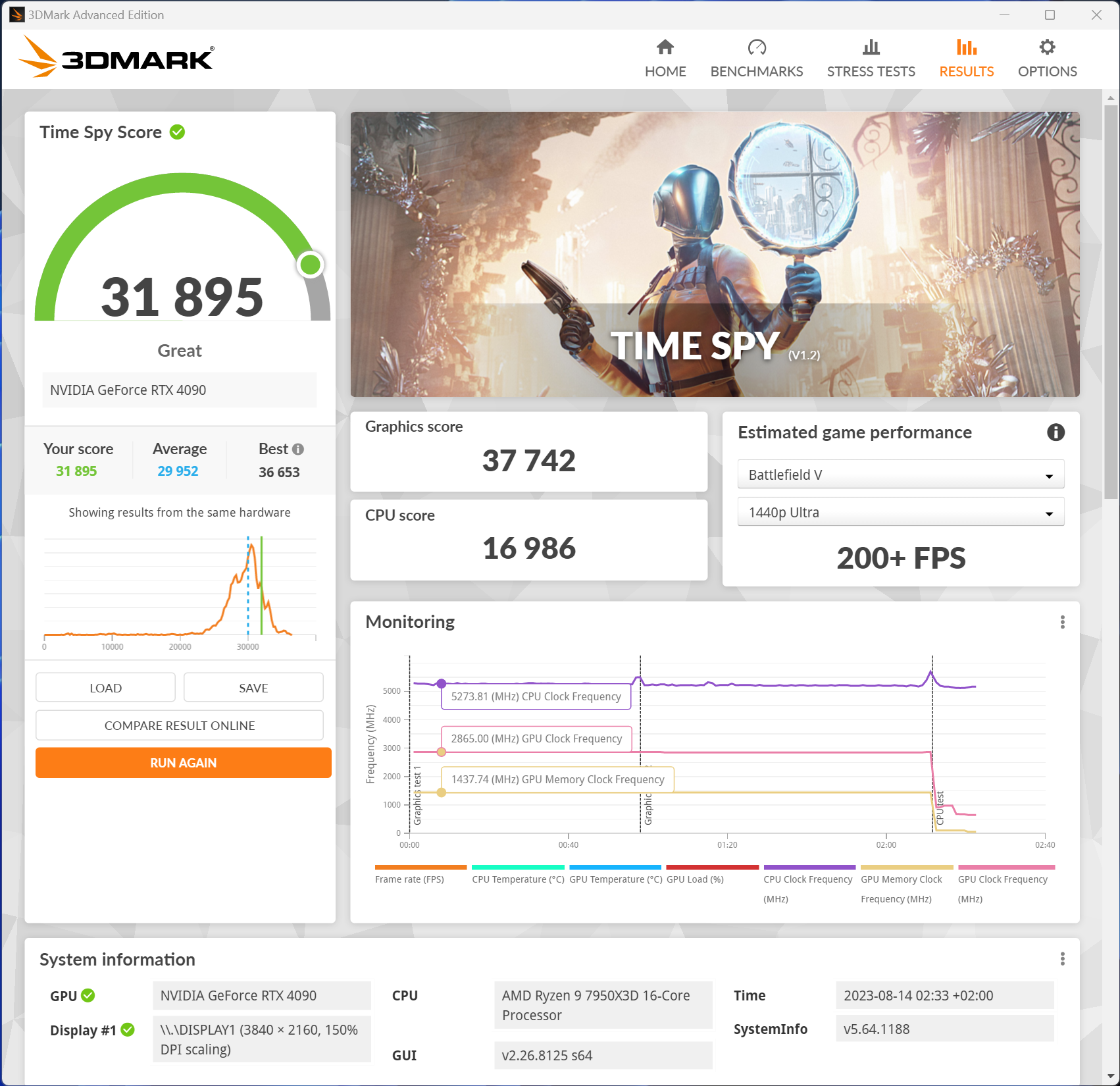1120x1086 pixels.
Task: Click the SystemInfo version v5.64.1188
Action: pyautogui.click(x=944, y=1029)
